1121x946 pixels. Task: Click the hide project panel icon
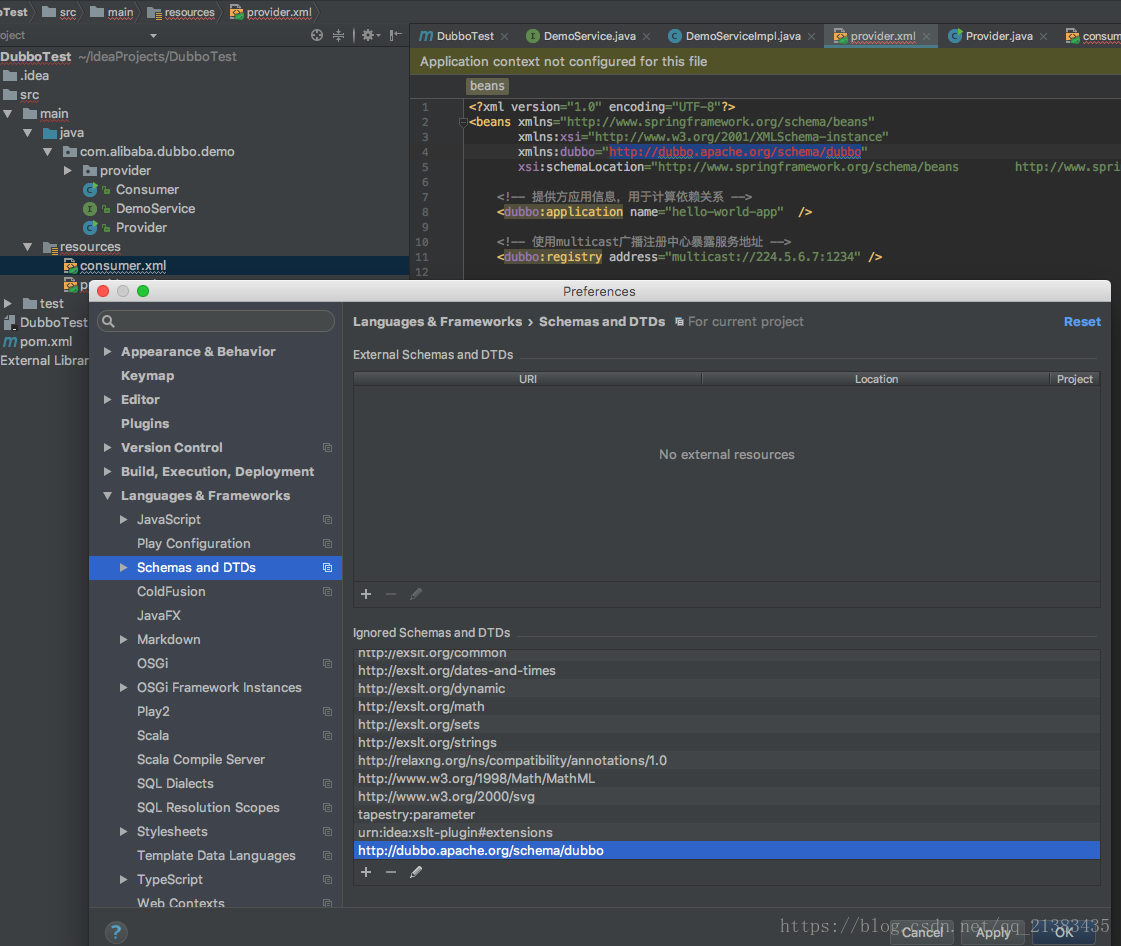point(395,35)
